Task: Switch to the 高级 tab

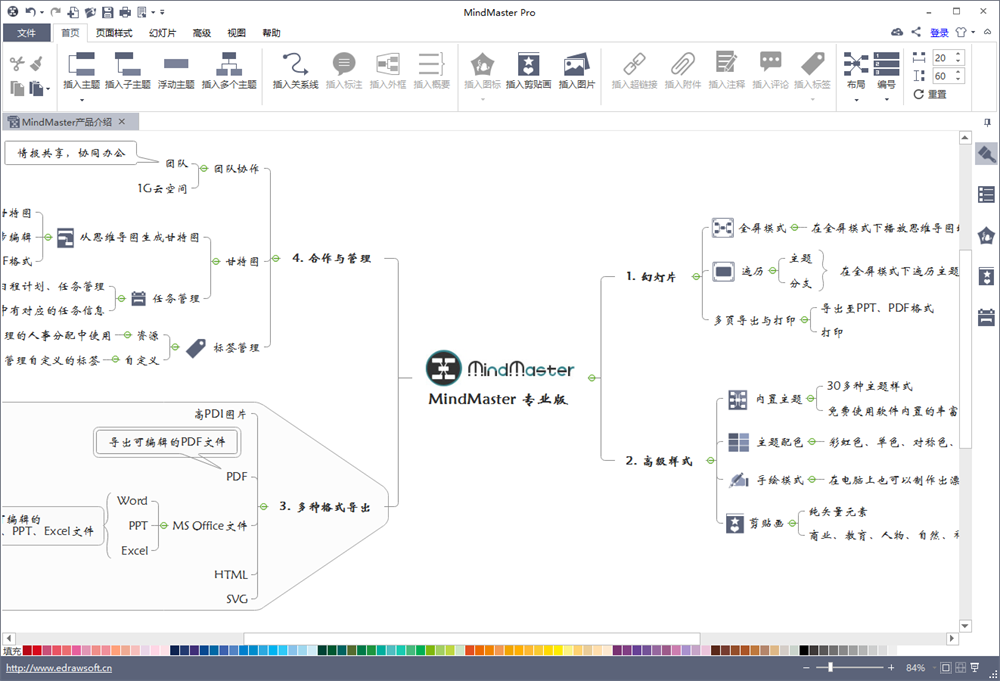Action: pos(202,33)
